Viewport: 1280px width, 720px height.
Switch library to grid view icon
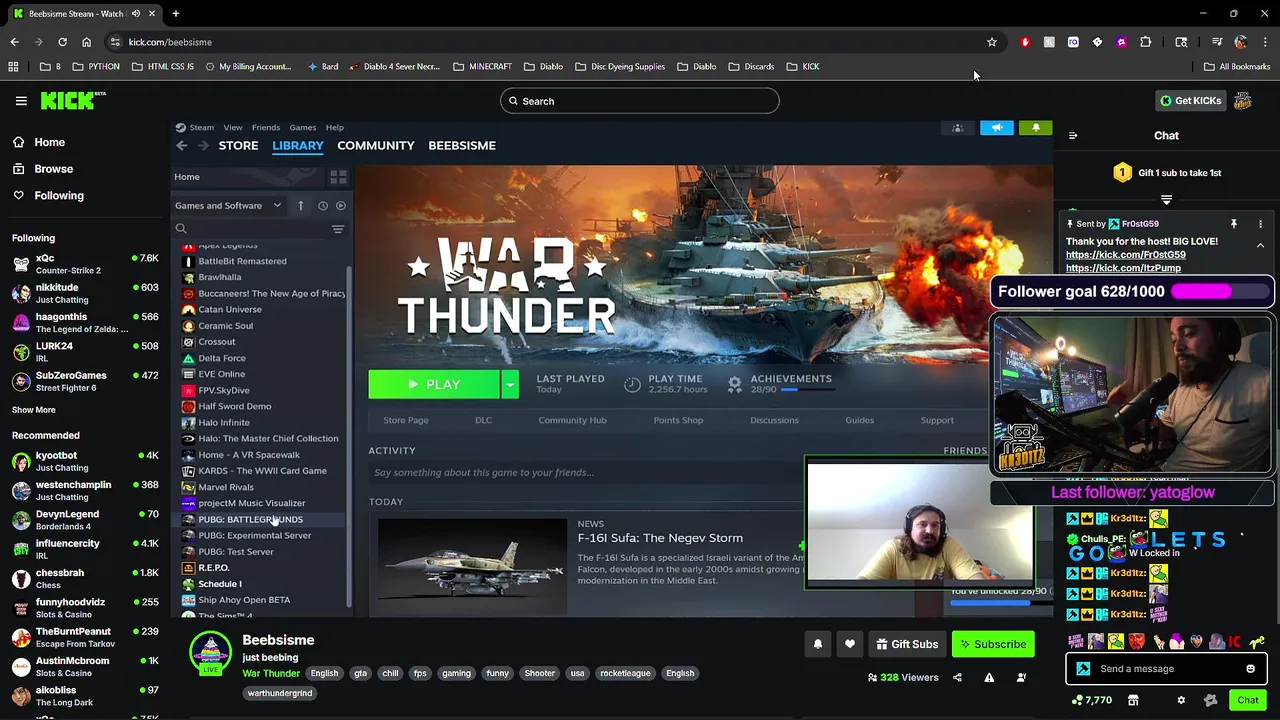(338, 177)
